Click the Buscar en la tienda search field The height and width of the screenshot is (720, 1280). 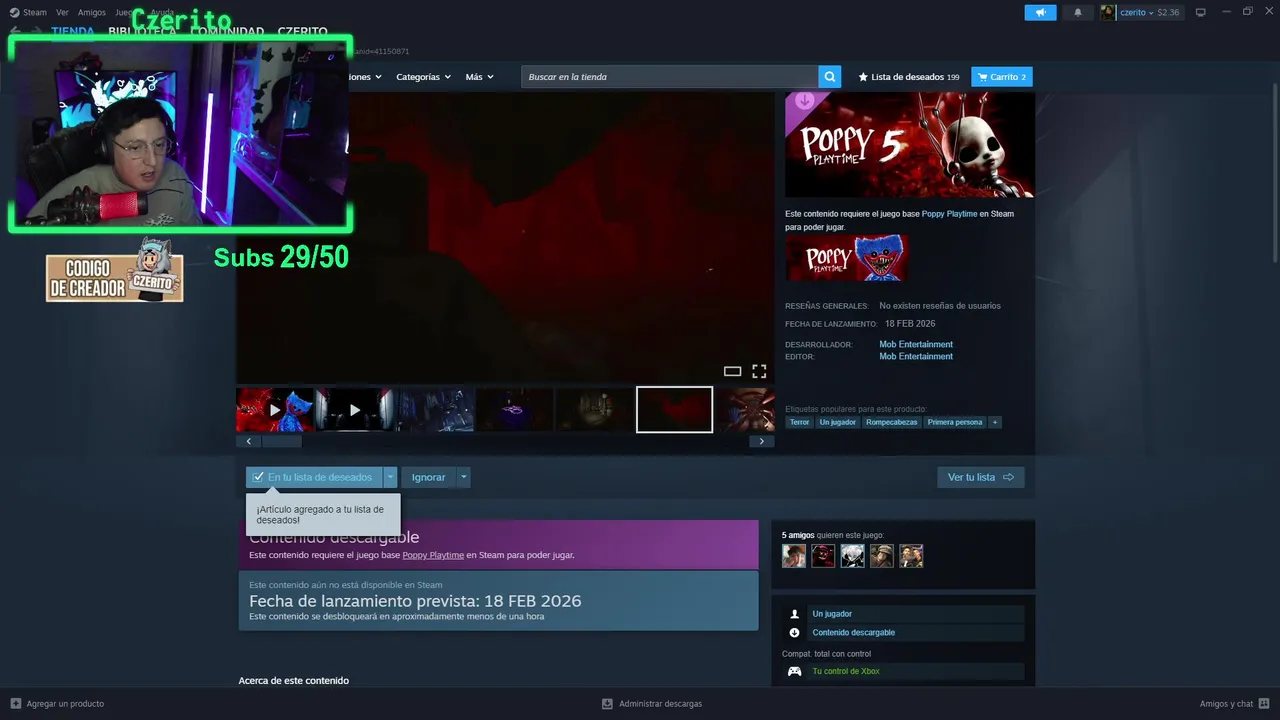(x=670, y=77)
